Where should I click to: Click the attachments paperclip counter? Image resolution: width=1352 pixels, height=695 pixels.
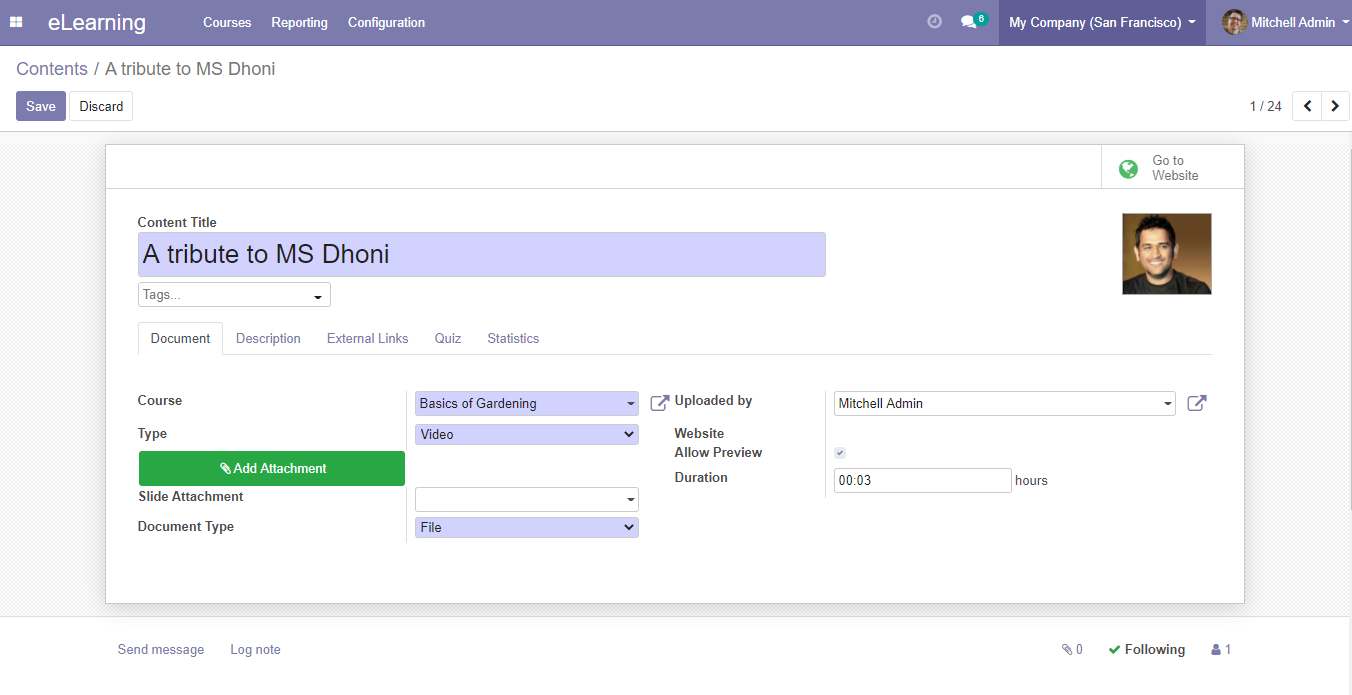pyautogui.click(x=1072, y=650)
